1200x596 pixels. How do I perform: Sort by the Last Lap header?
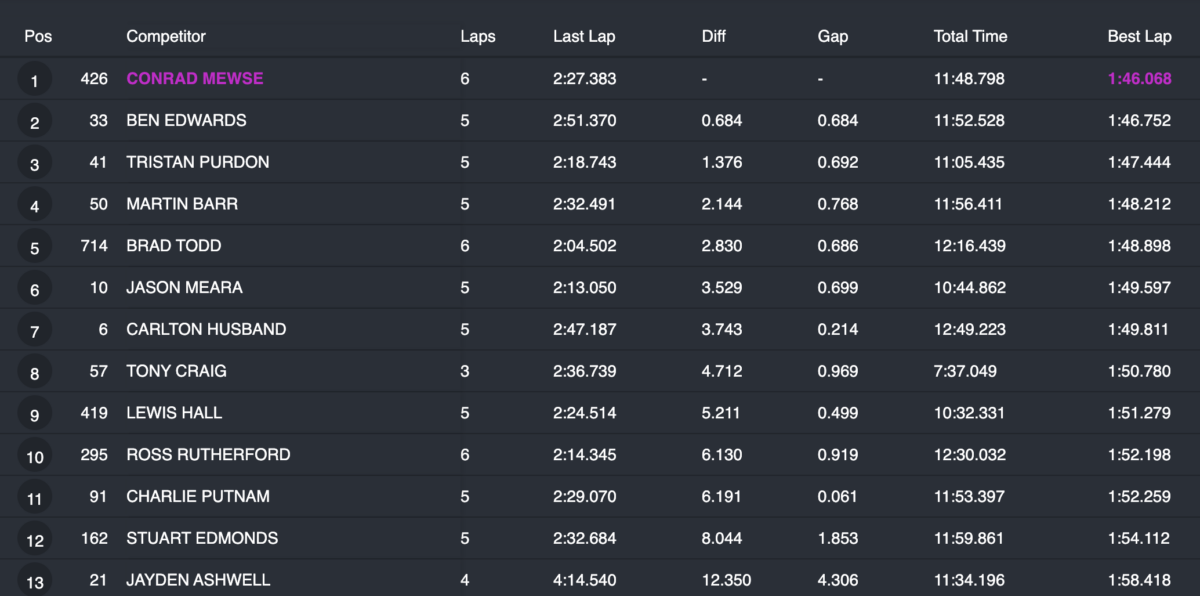click(584, 37)
